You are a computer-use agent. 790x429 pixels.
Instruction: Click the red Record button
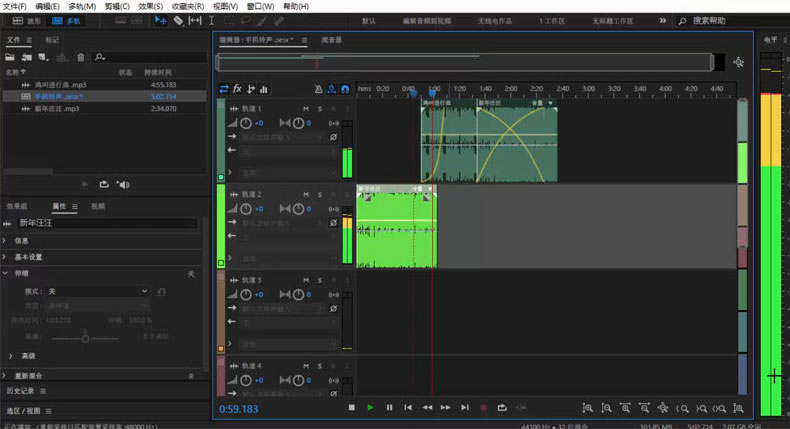coord(483,408)
